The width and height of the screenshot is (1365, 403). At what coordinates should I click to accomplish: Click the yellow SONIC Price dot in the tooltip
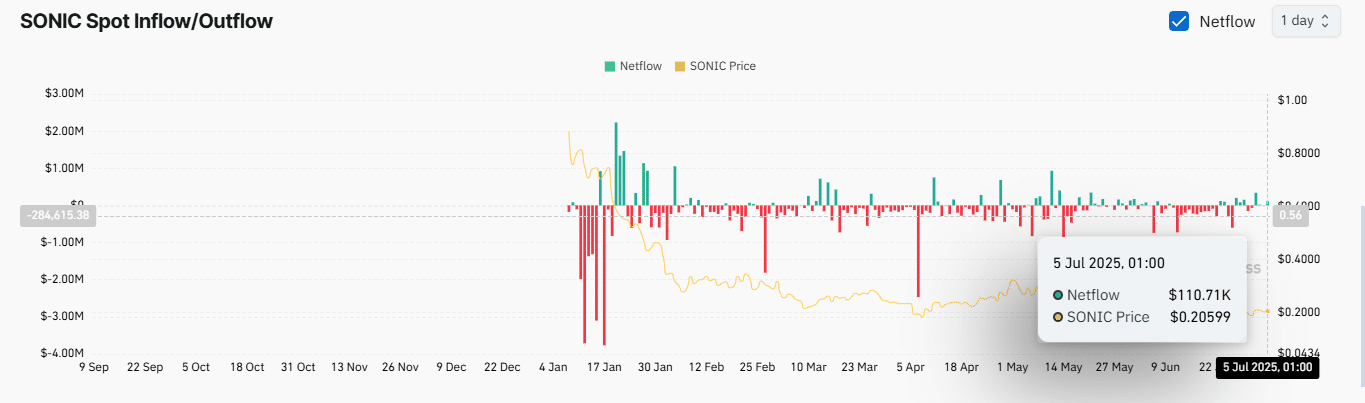pos(1058,317)
